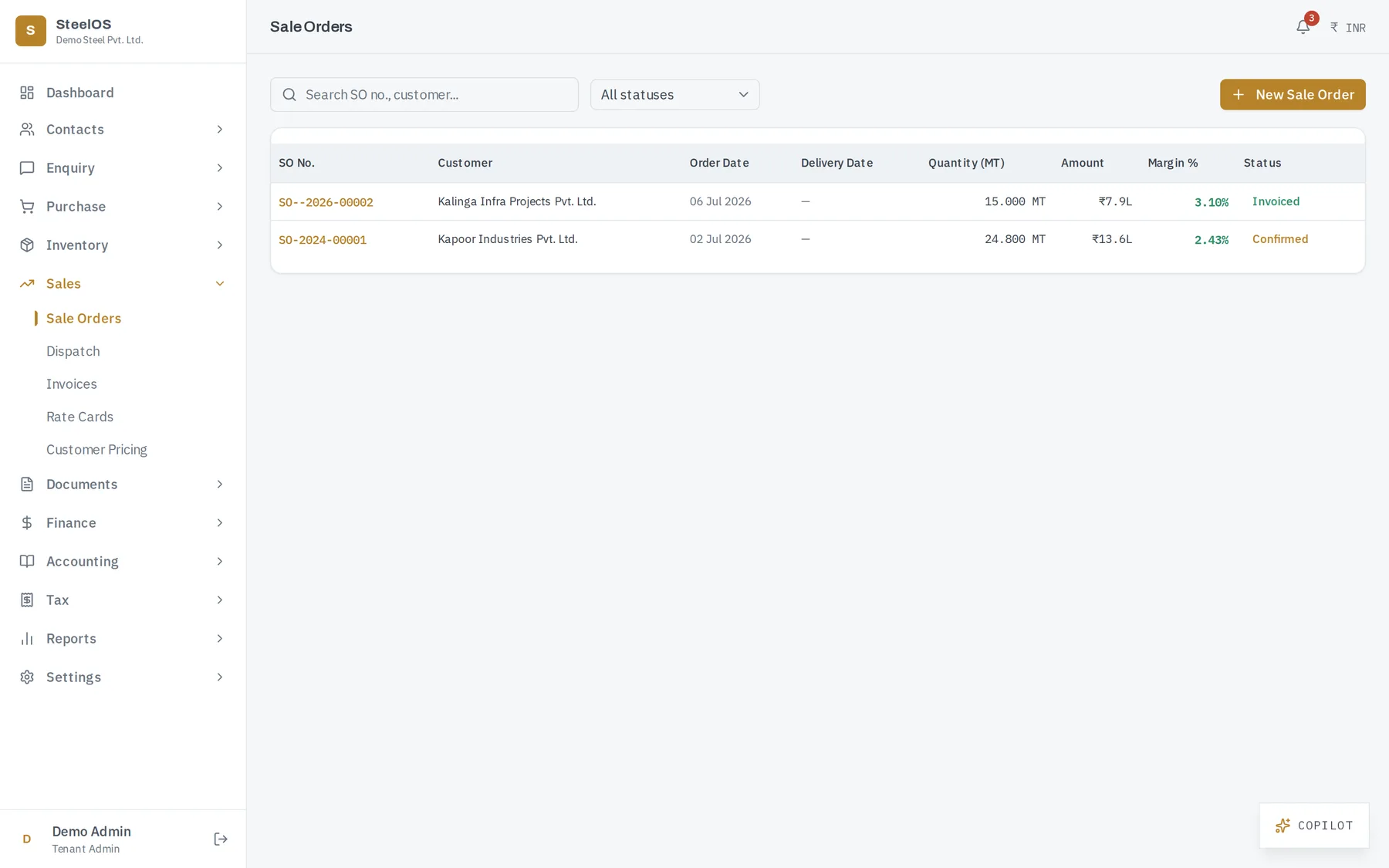Click the Reports bar chart icon

pyautogui.click(x=27, y=638)
